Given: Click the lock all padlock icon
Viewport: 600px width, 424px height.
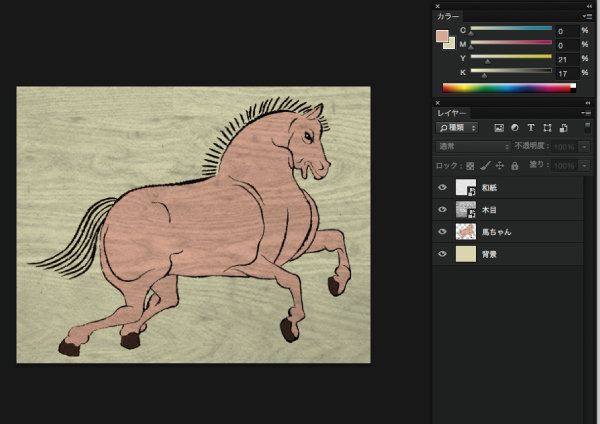Looking at the screenshot, I should coord(514,165).
